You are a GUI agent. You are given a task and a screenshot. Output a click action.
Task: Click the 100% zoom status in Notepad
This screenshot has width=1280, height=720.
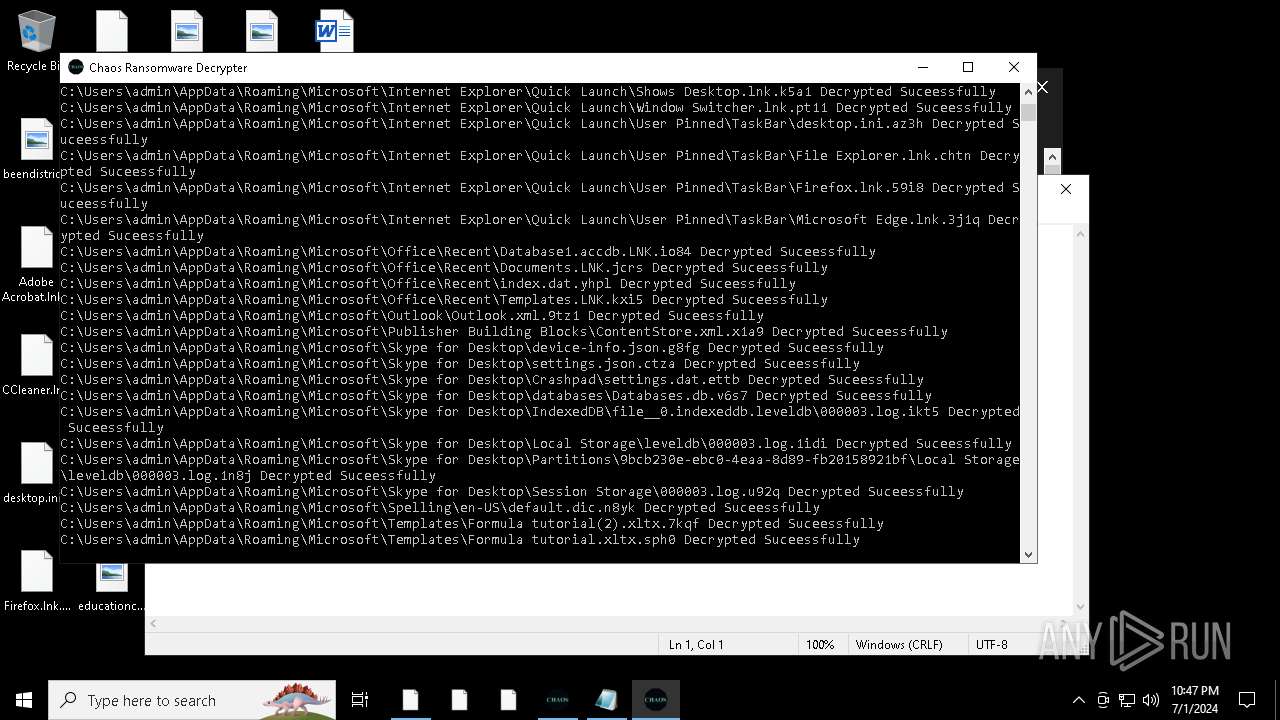(820, 645)
